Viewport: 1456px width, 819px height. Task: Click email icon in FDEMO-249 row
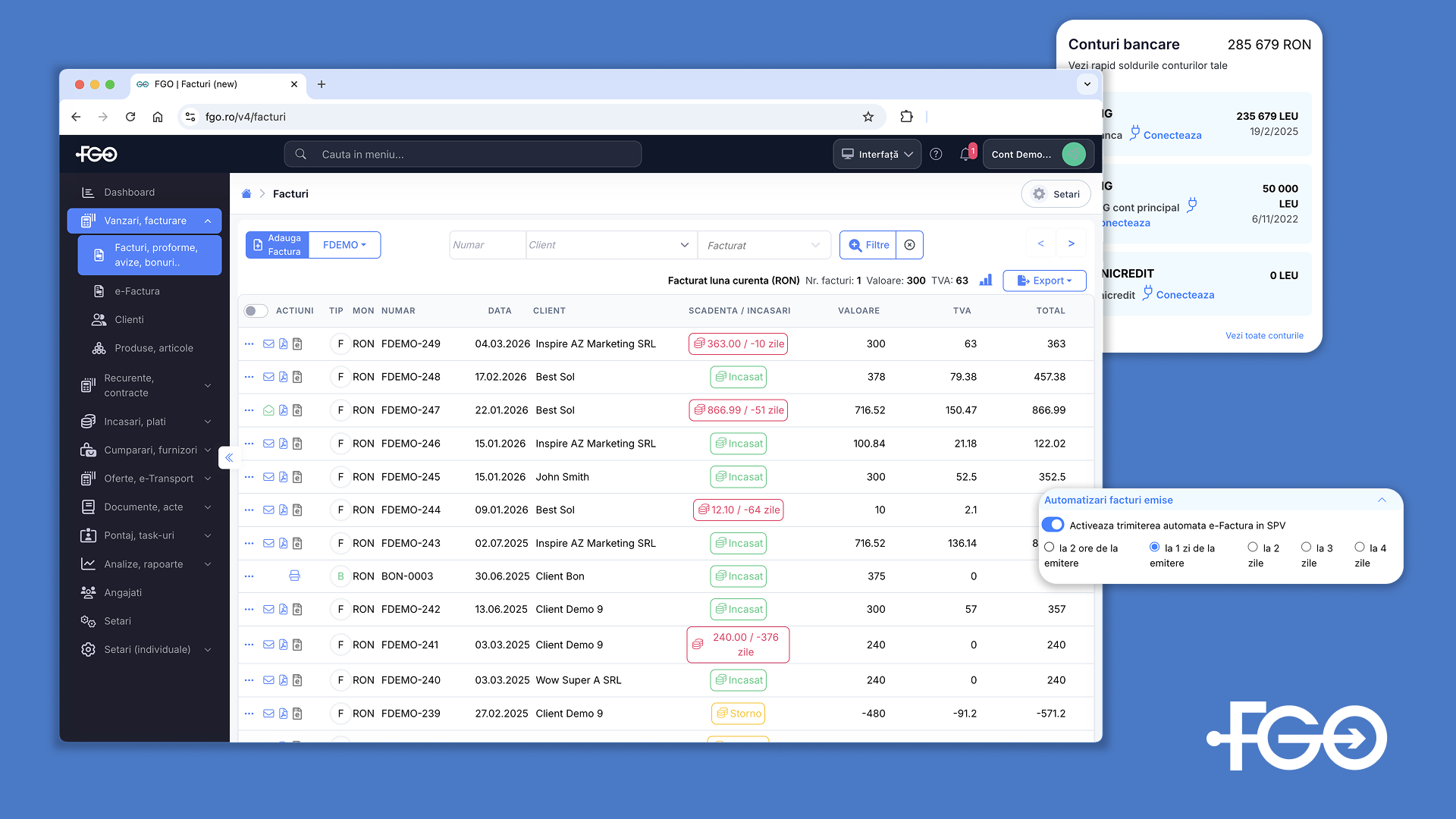click(x=268, y=344)
